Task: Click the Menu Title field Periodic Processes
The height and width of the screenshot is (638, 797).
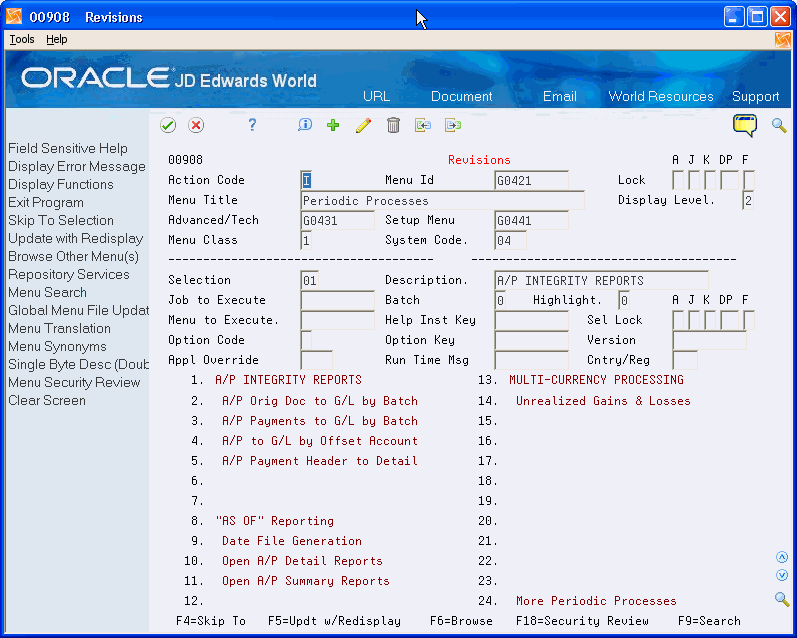Action: click(442, 200)
